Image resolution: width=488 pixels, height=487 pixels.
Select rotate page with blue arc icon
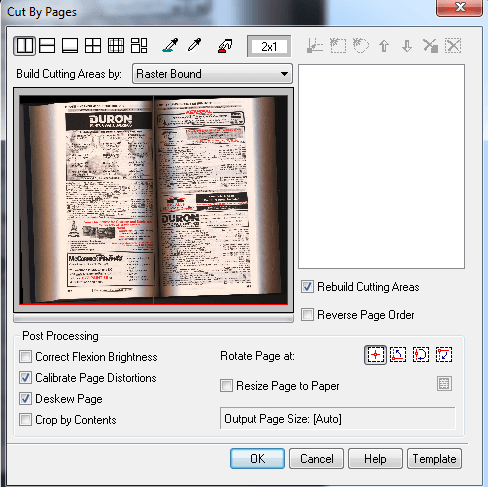click(421, 355)
